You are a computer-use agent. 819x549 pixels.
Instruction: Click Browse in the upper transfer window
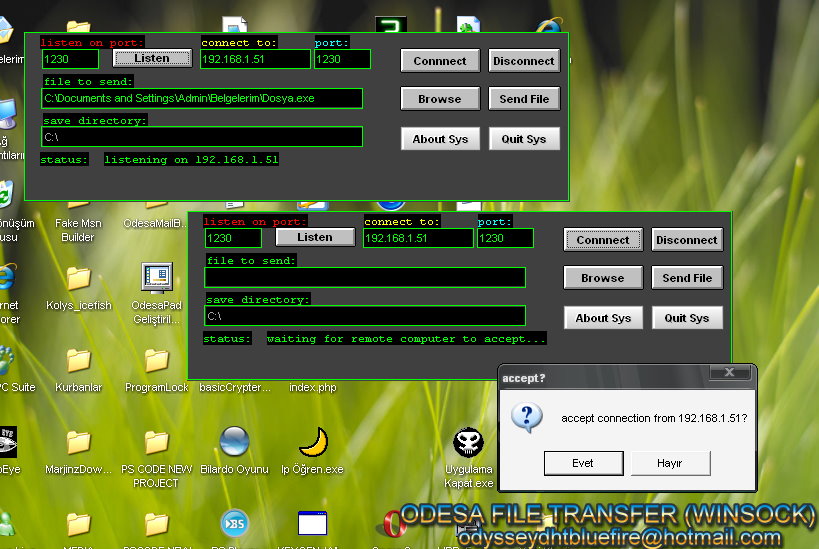point(440,99)
